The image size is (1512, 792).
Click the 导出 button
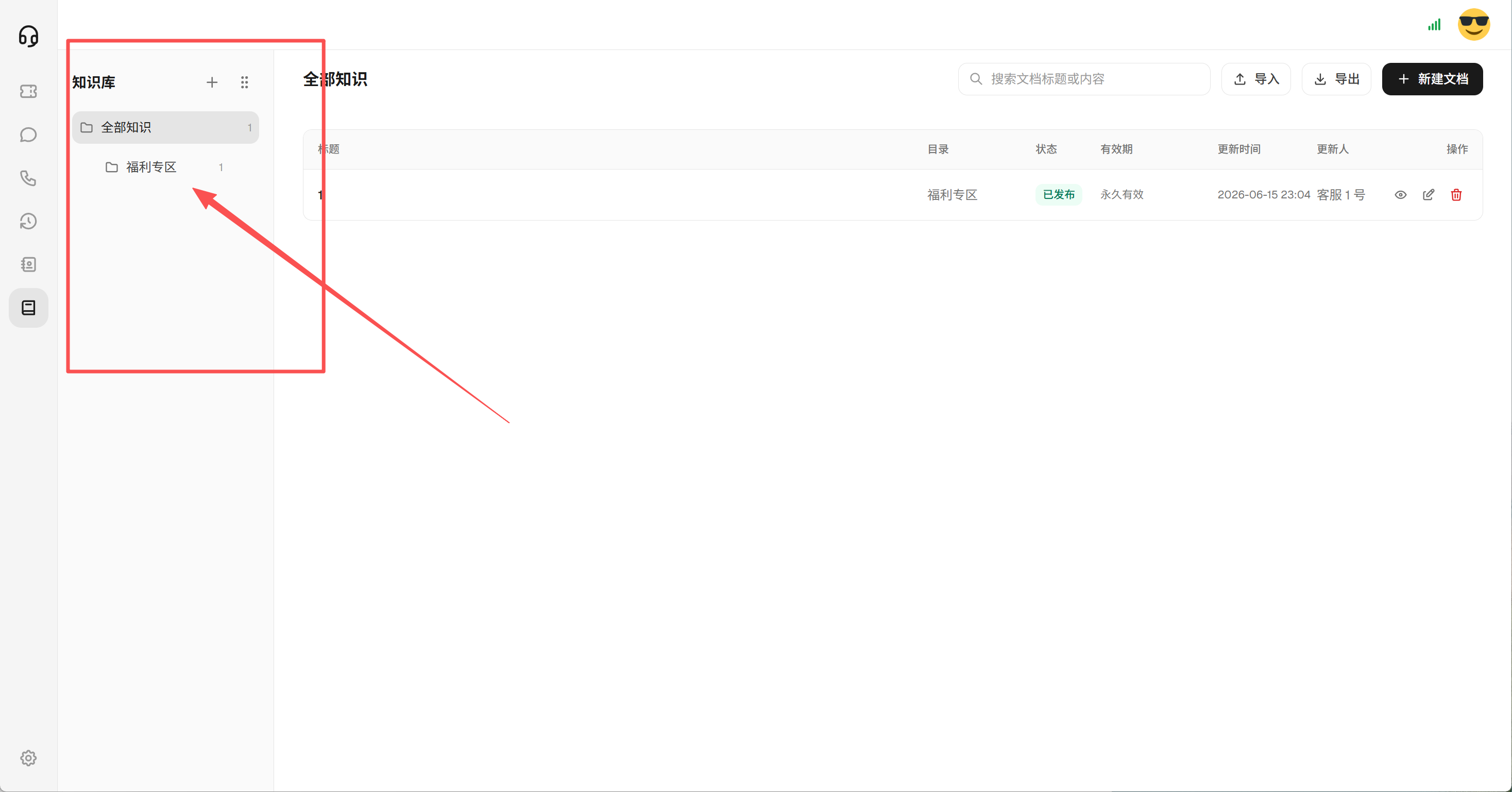(x=1336, y=79)
